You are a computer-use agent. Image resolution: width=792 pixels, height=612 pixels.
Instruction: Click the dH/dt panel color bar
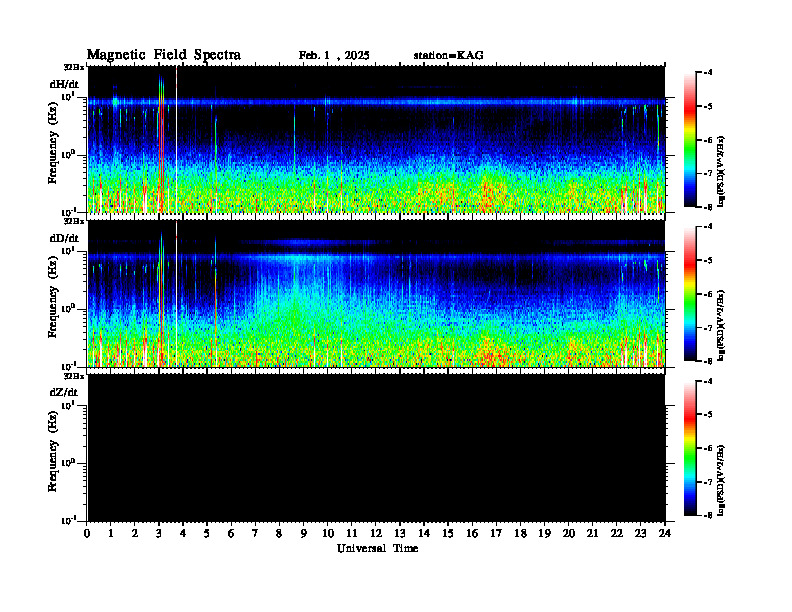pos(690,140)
